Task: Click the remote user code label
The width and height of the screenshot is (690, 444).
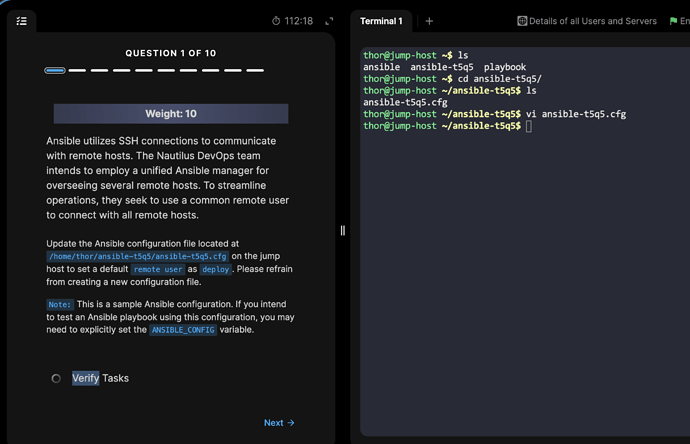Action: (x=158, y=269)
